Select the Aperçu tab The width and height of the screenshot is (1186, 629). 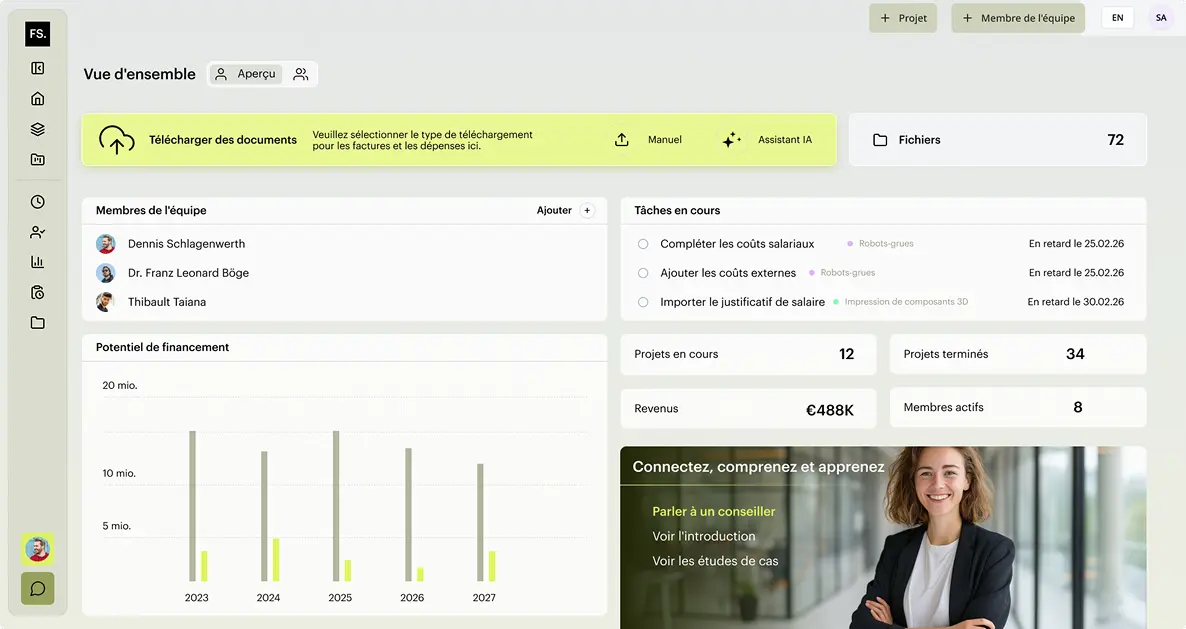coord(246,74)
